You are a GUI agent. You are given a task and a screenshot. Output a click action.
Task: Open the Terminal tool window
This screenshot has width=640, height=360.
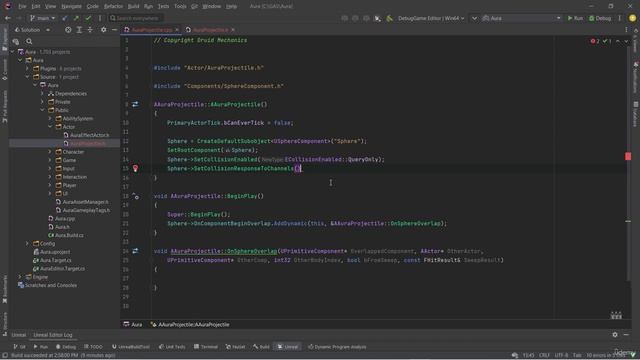[206, 347]
